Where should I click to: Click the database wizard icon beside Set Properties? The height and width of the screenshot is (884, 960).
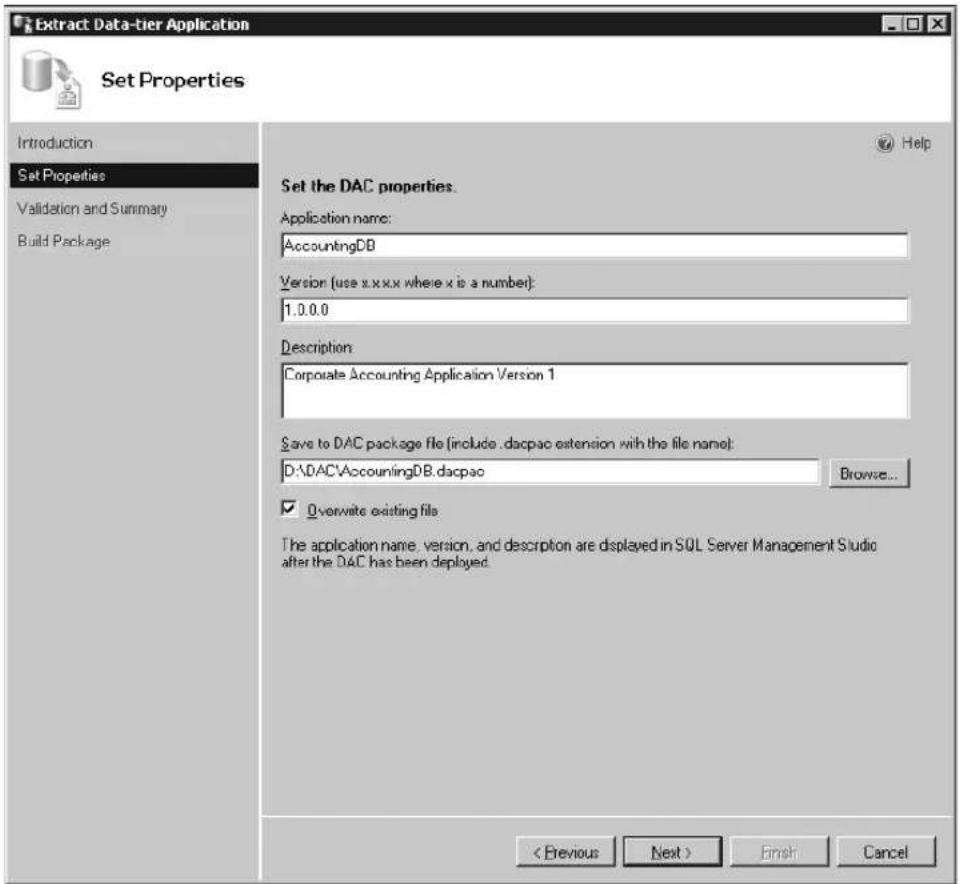pyautogui.click(x=51, y=80)
